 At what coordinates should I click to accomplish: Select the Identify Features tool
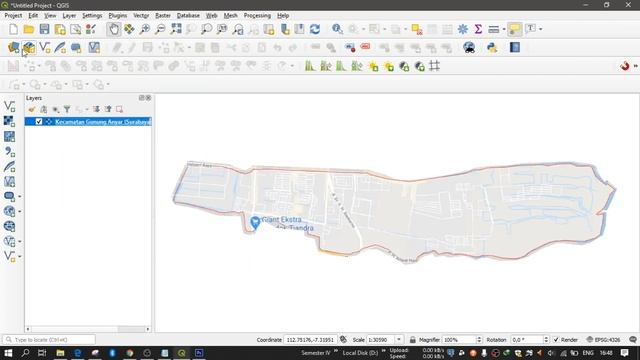337,29
